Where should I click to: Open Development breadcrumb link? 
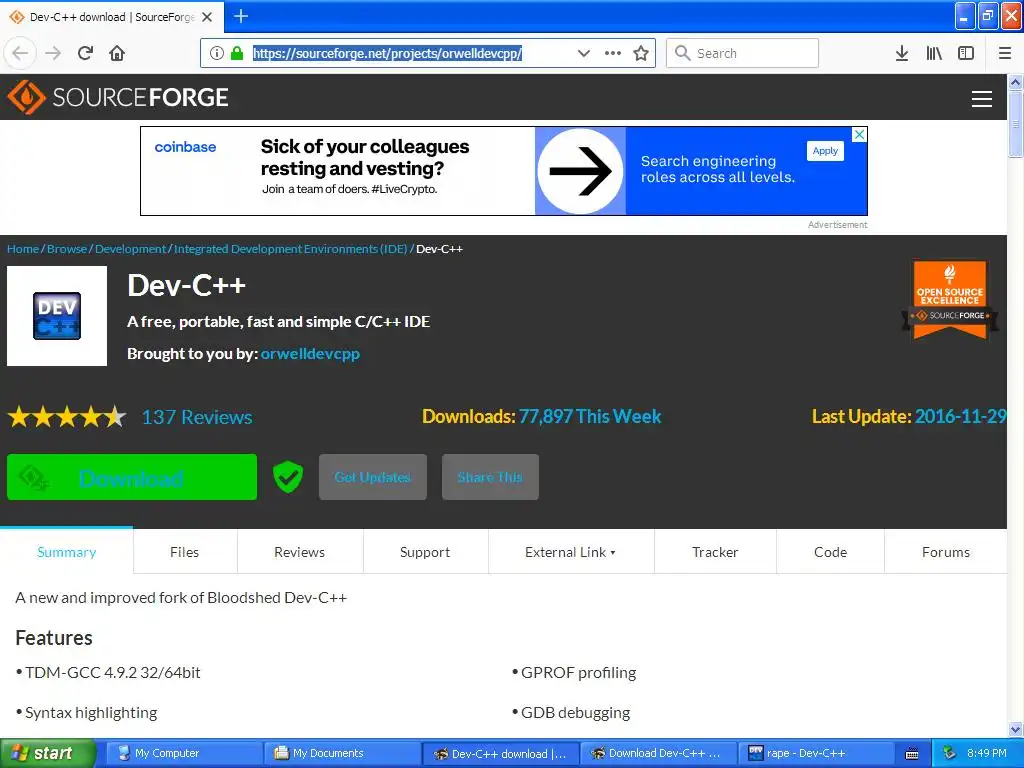point(131,249)
